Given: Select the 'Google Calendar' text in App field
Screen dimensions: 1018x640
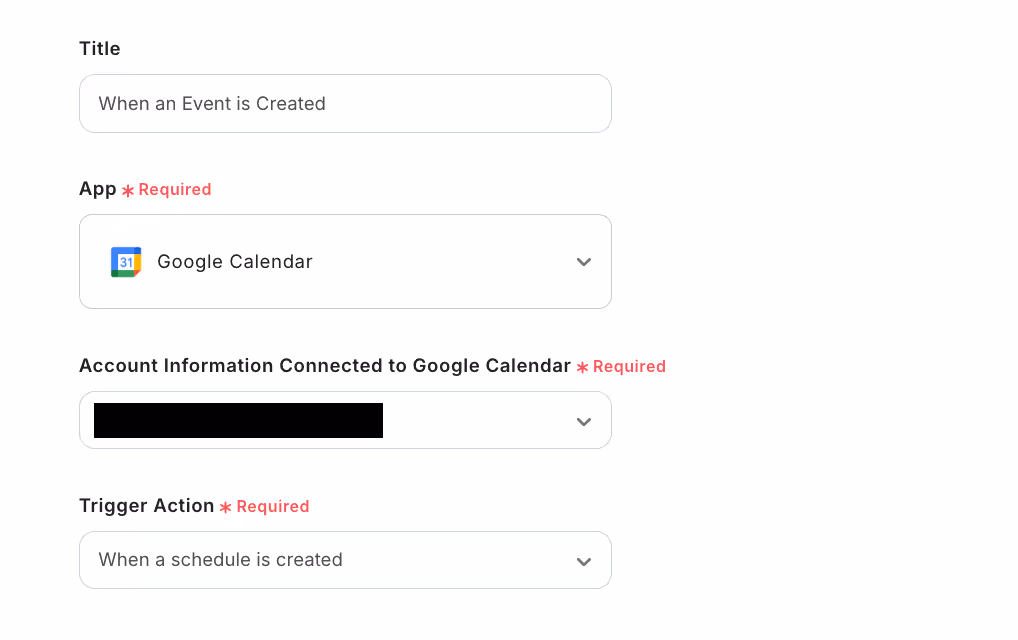Looking at the screenshot, I should tap(235, 262).
